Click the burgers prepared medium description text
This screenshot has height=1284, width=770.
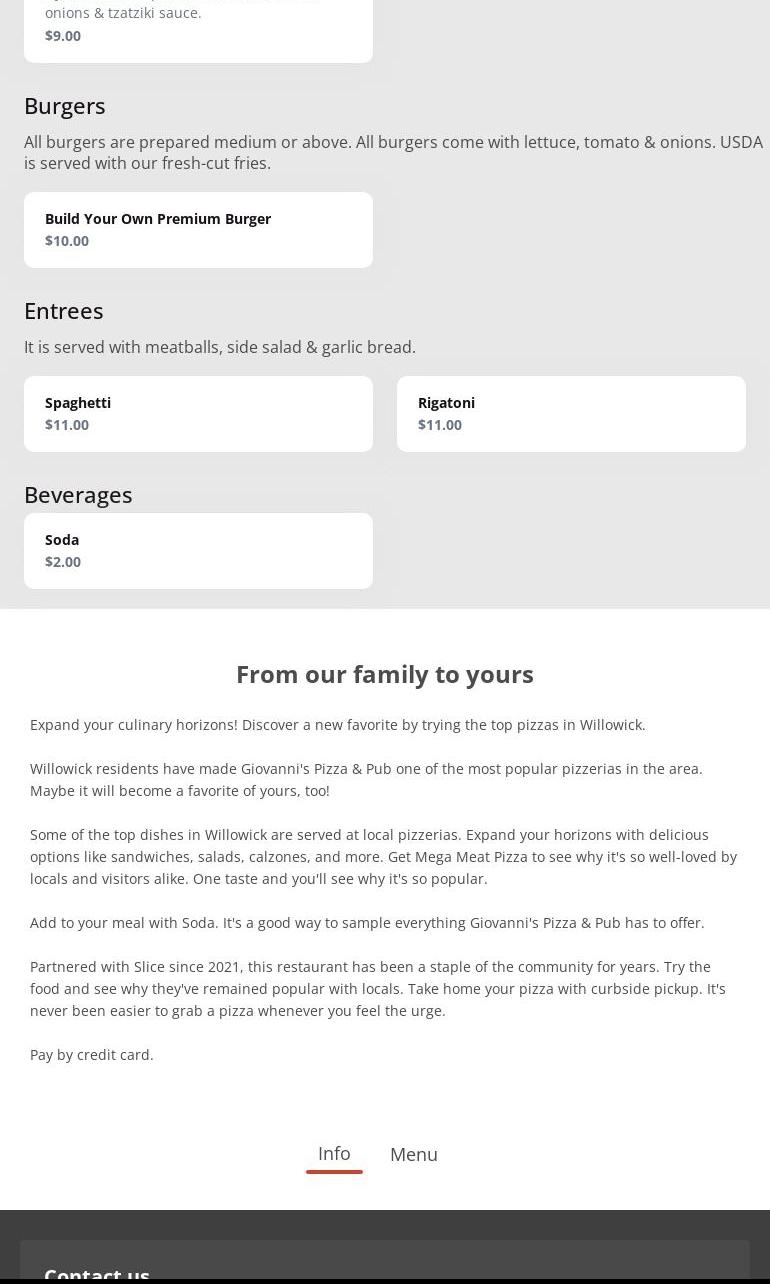coord(392,152)
